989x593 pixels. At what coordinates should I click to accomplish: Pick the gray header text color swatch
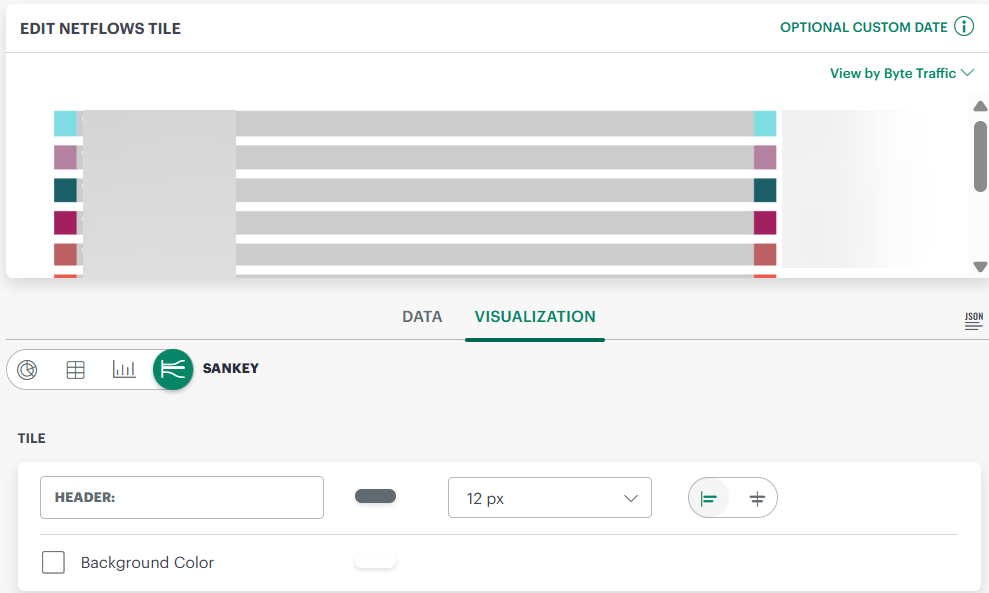(376, 496)
